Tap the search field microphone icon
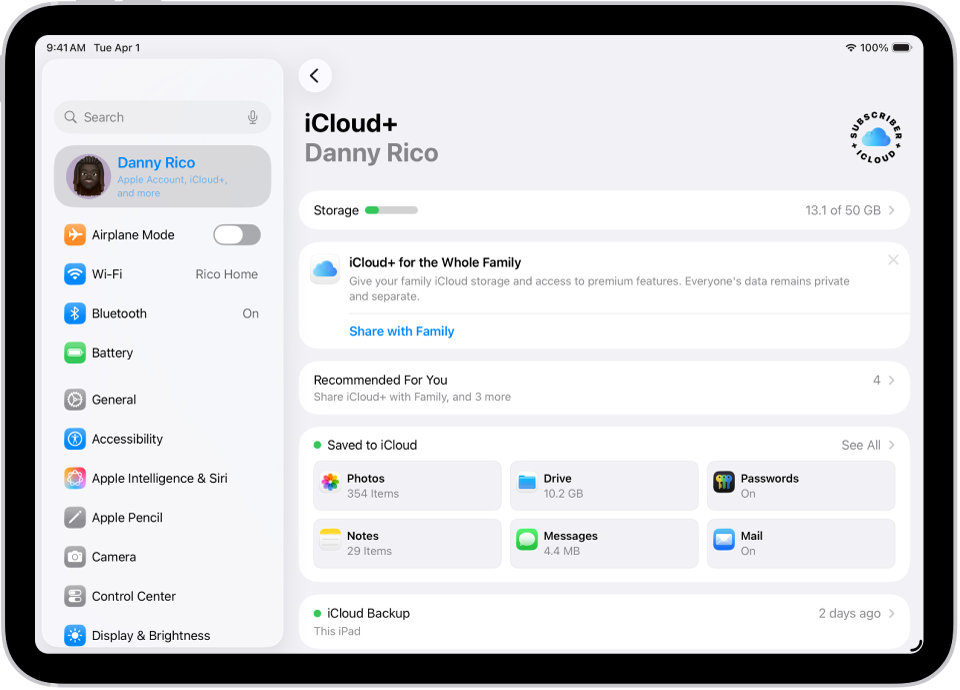The height and width of the screenshot is (690, 960). pos(253,117)
